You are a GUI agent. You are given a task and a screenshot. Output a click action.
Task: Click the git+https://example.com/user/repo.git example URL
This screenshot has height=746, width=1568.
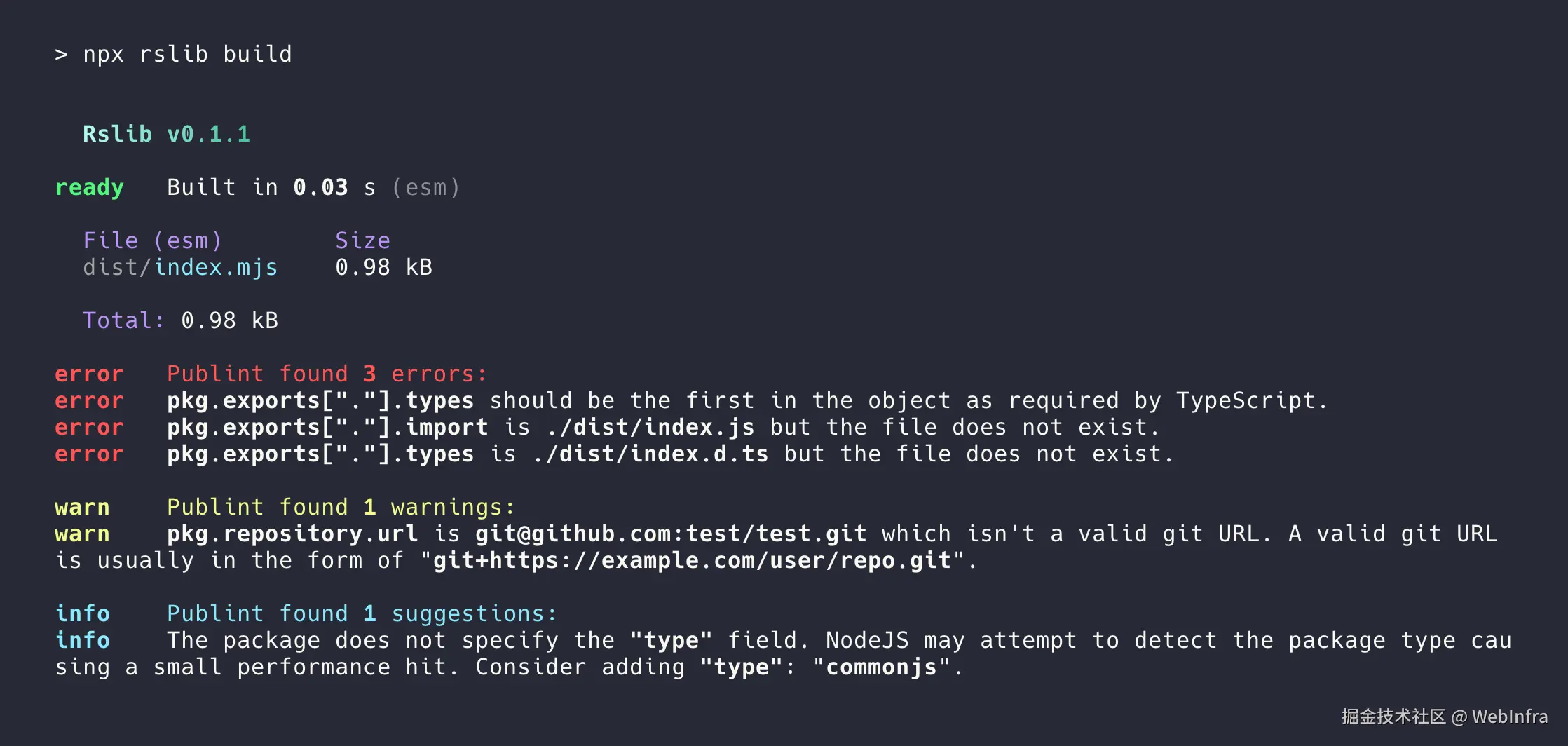pyautogui.click(x=692, y=560)
